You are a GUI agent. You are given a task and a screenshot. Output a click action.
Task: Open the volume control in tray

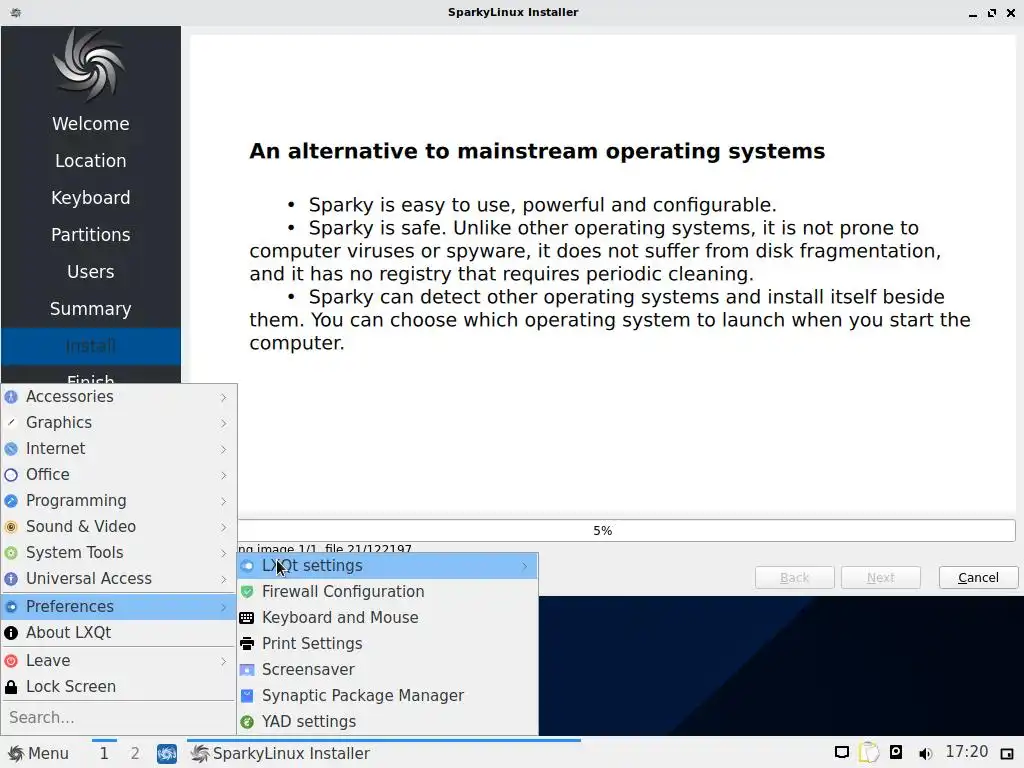coord(925,754)
